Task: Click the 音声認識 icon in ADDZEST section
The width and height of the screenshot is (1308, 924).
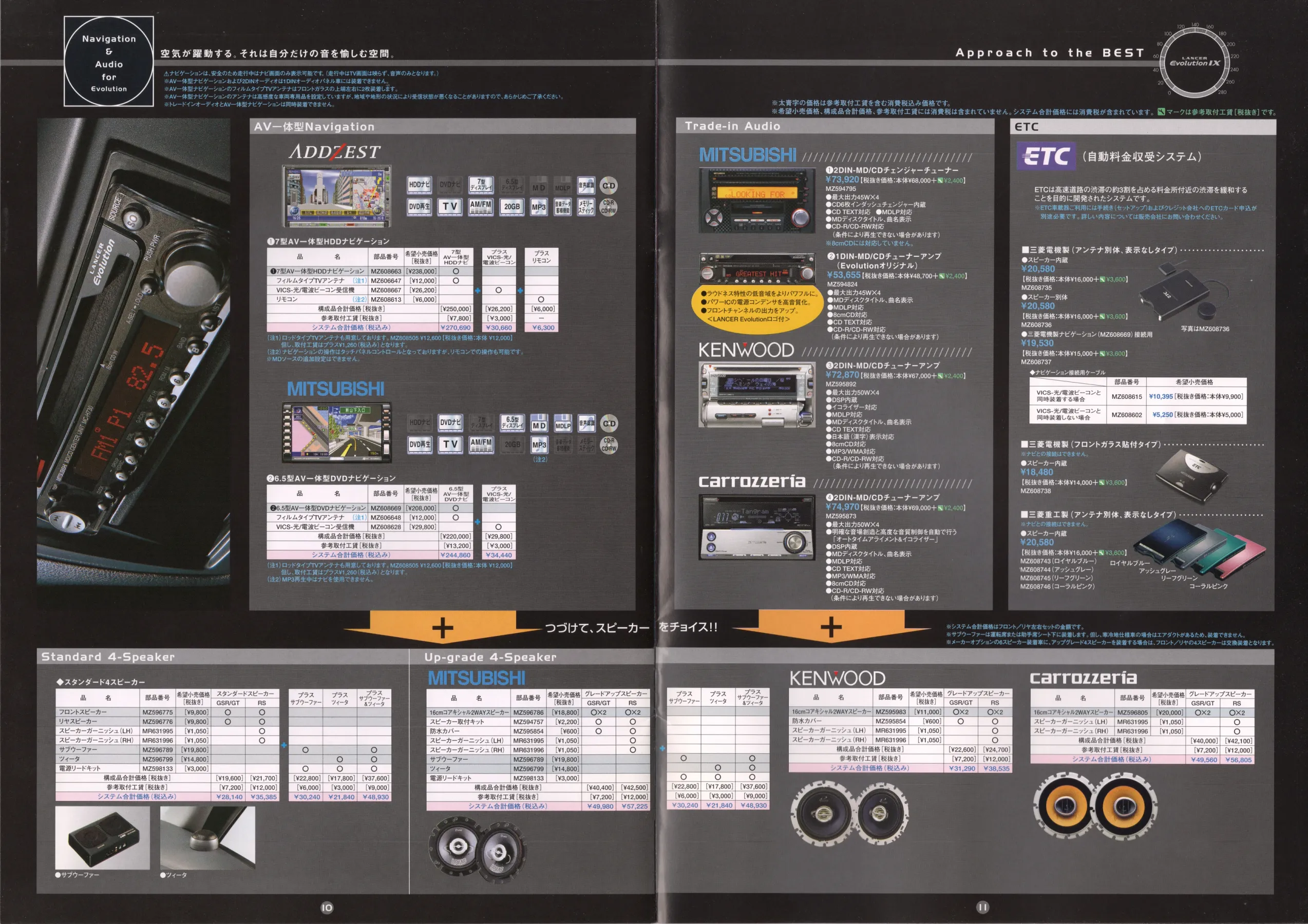Action: (x=586, y=185)
